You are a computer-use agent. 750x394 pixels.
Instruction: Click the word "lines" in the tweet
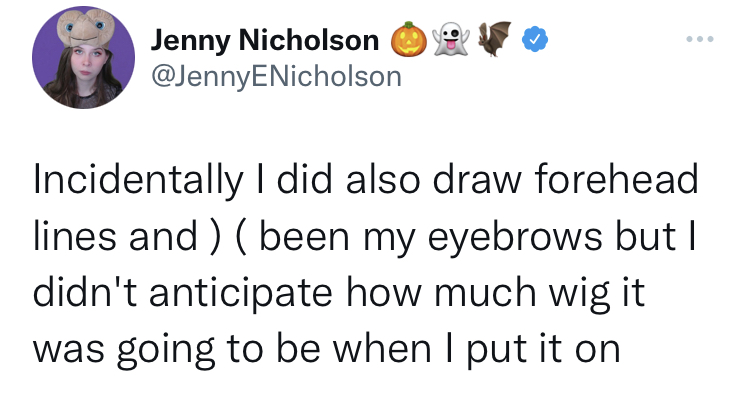[75, 234]
